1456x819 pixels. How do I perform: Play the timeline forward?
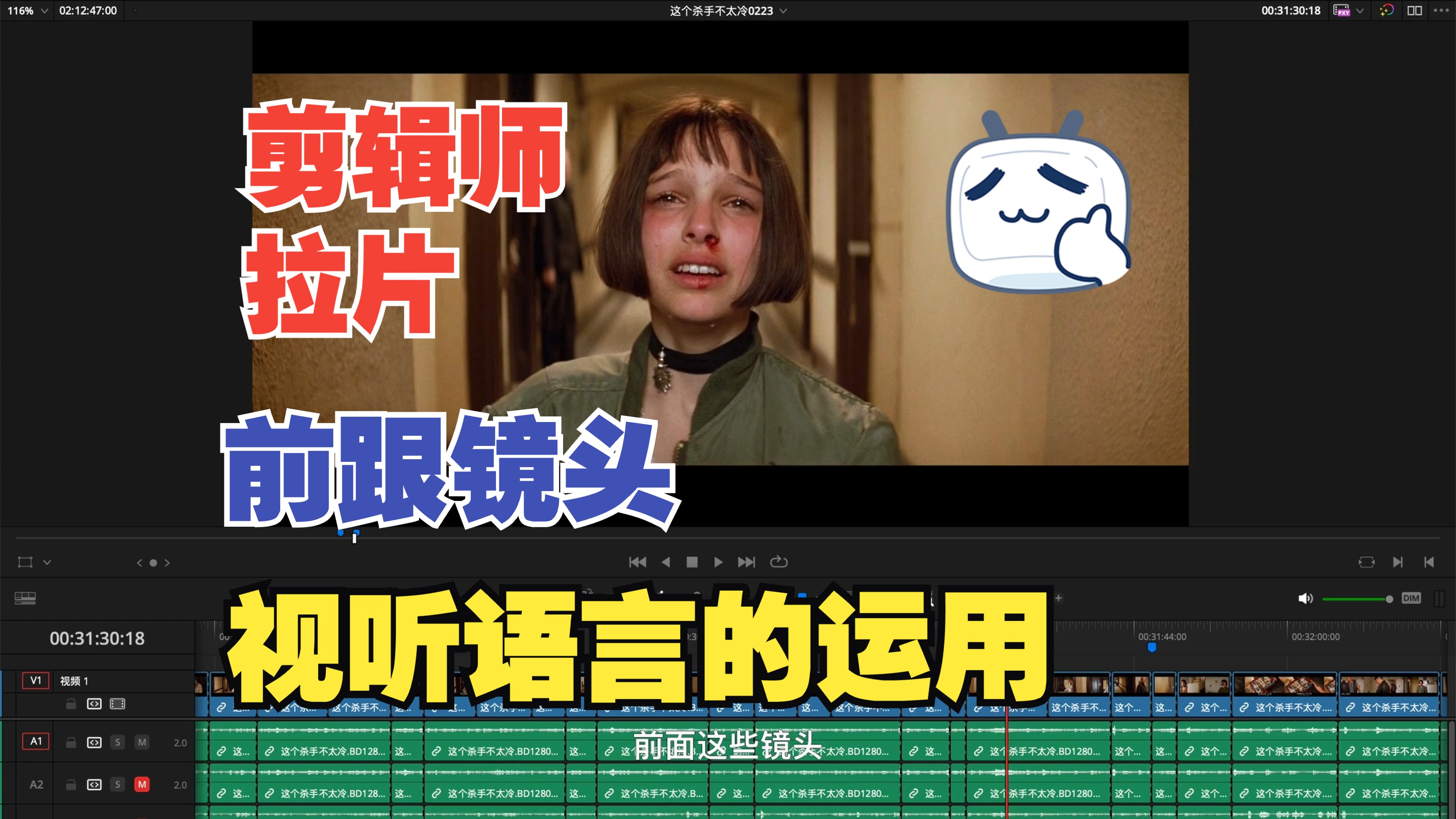[719, 562]
